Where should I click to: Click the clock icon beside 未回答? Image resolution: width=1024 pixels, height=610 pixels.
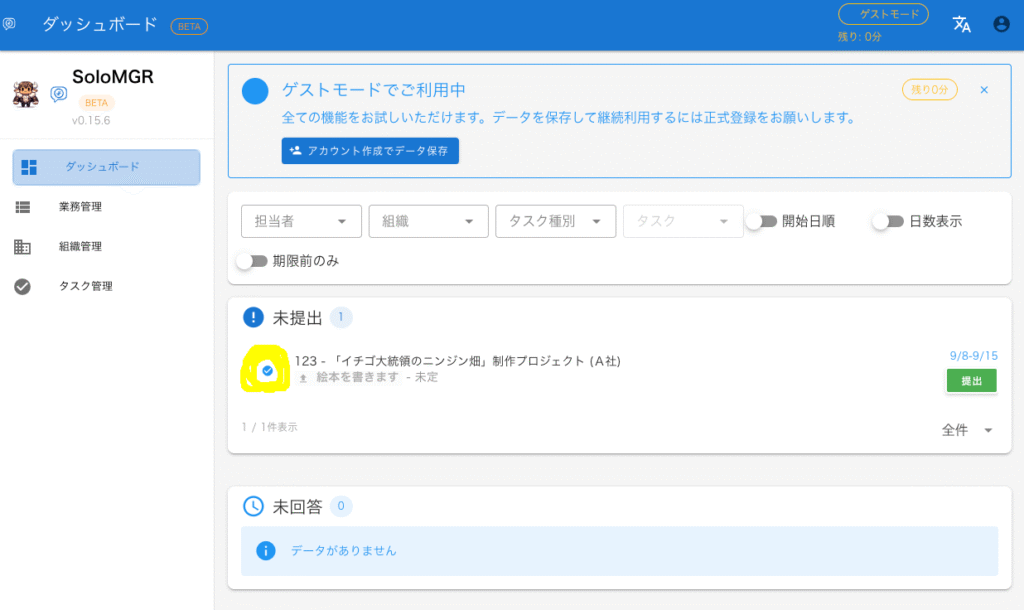click(x=254, y=507)
